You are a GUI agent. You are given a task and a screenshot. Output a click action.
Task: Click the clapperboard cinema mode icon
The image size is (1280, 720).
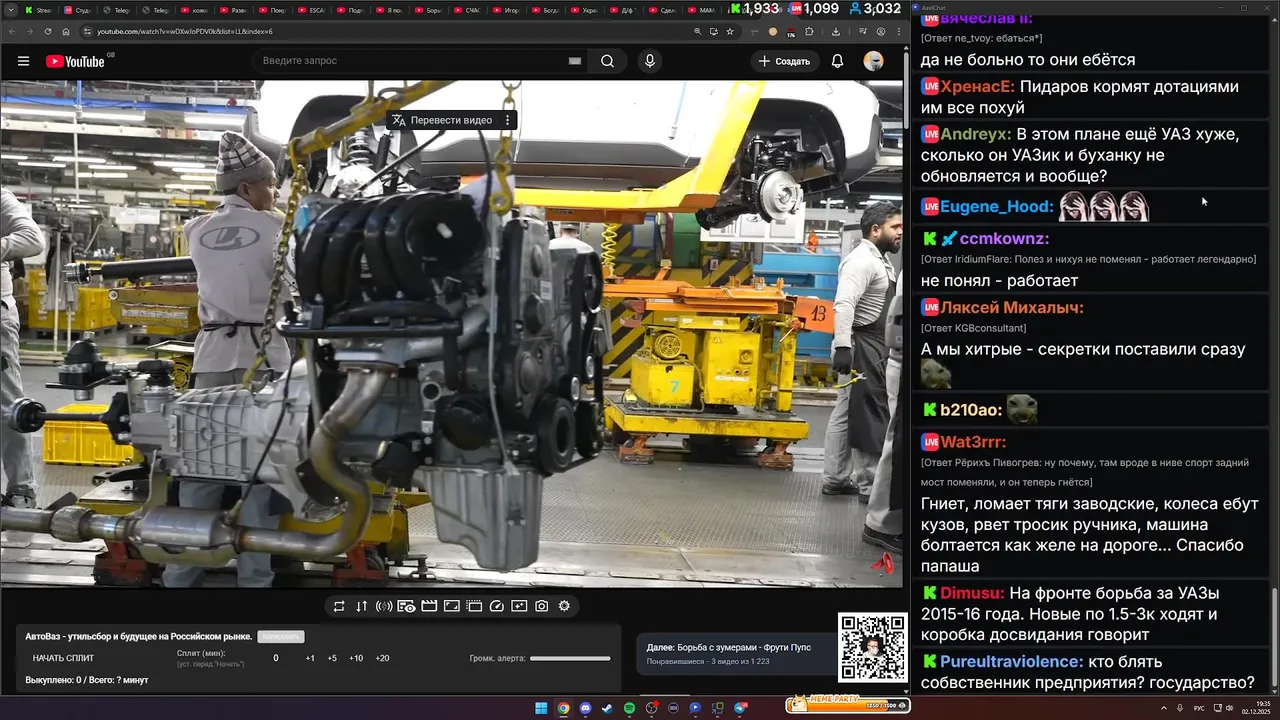(x=429, y=606)
